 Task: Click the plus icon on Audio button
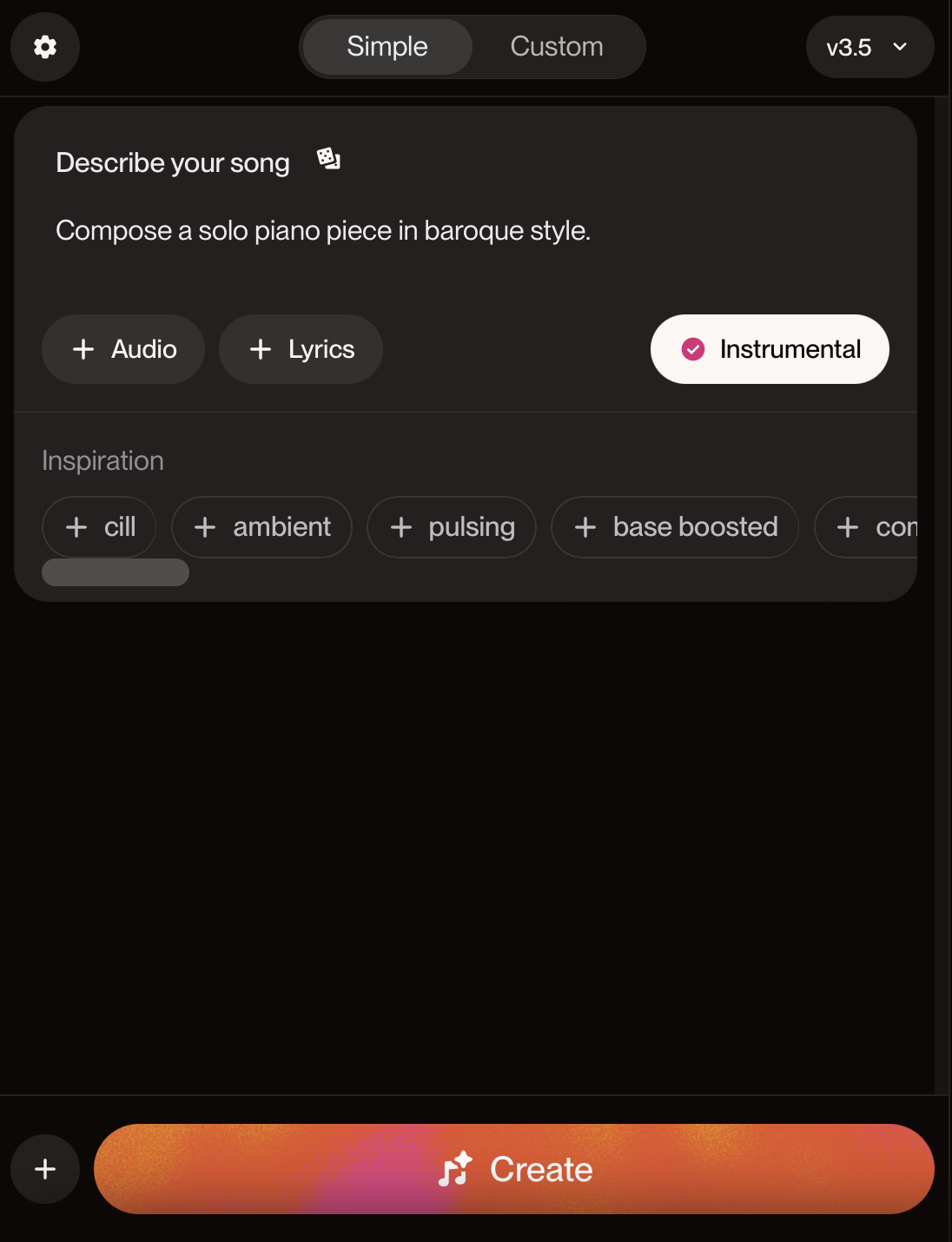pos(83,349)
